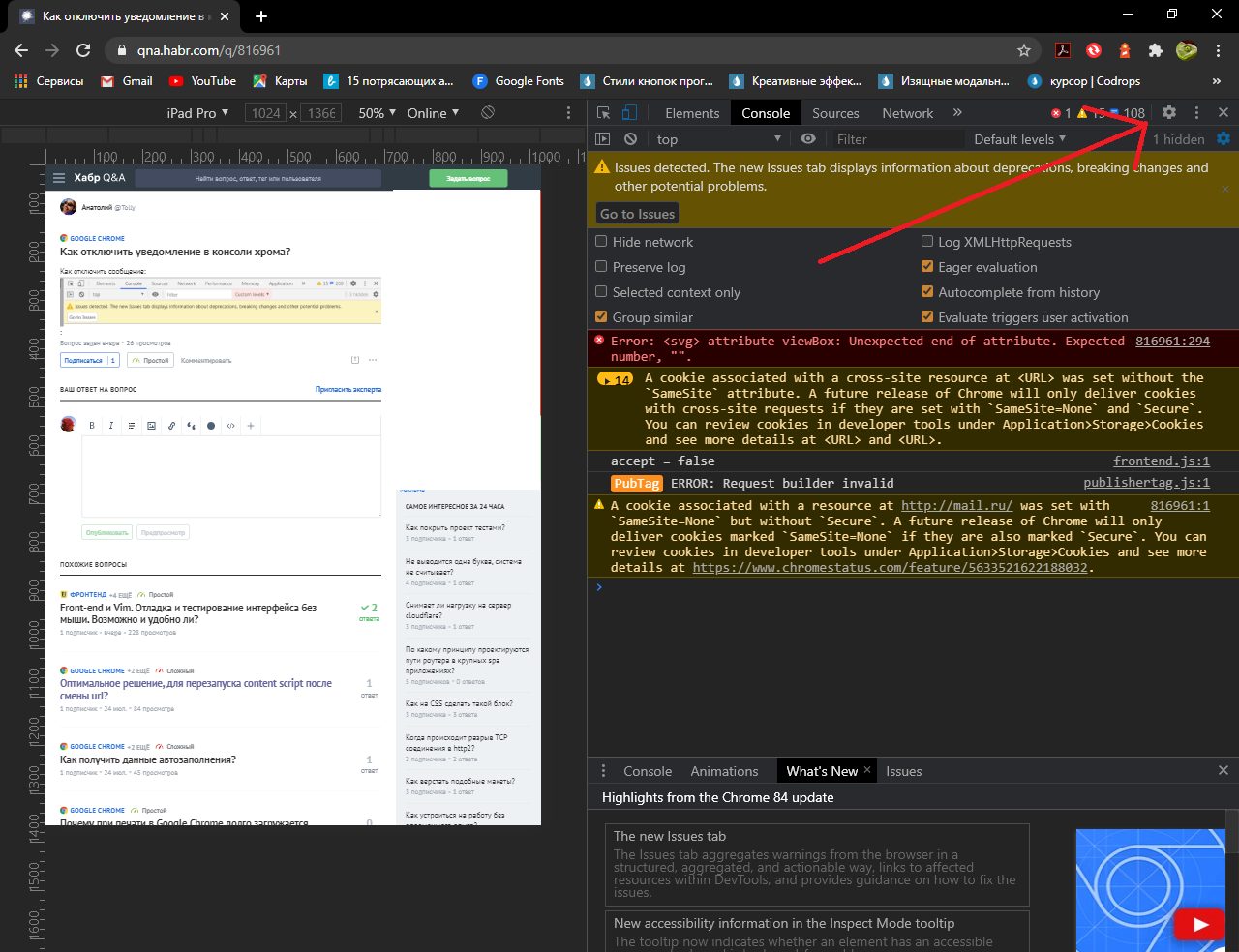Close the What's New tab

[867, 770]
